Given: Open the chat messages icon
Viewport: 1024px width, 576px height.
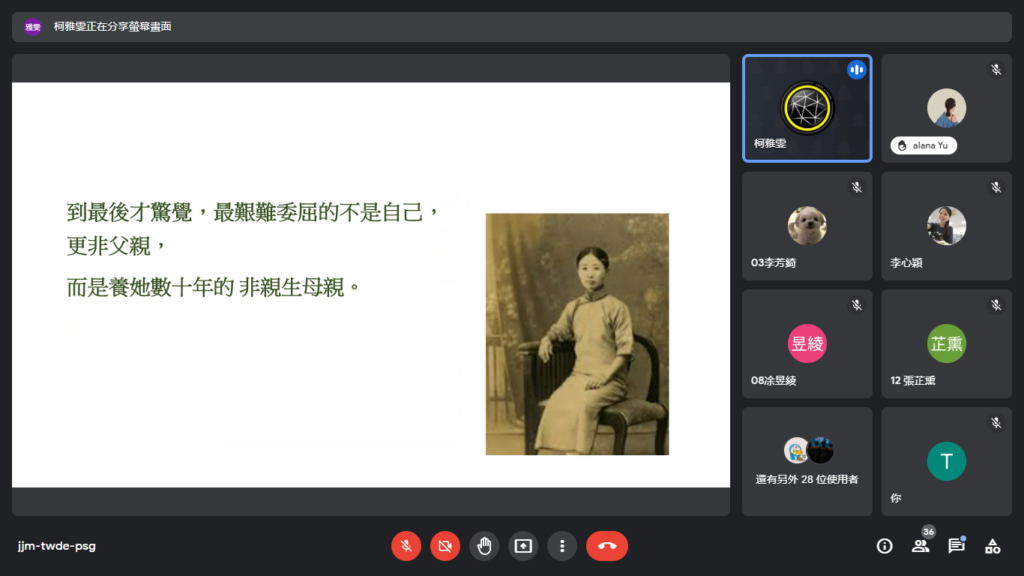Looking at the screenshot, I should point(957,546).
